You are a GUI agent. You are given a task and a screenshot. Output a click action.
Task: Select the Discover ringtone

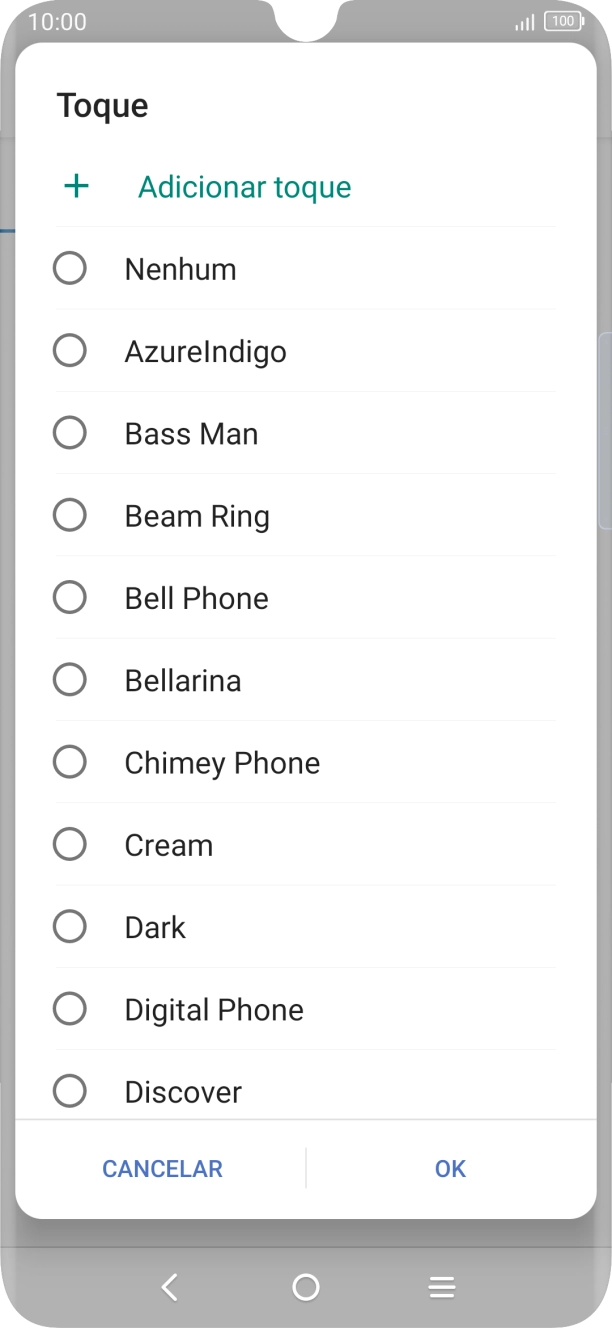70,1091
